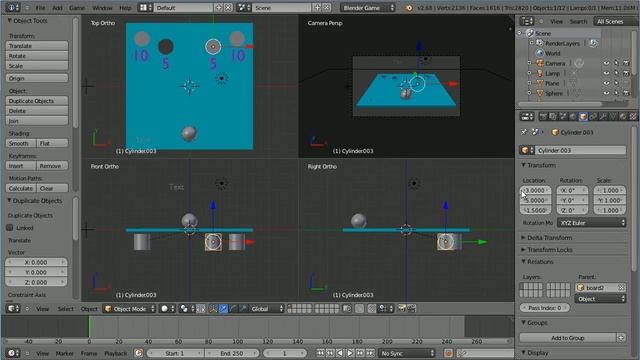The image size is (640, 360).
Task: Click the screen layout browse icon
Action: 145,7
